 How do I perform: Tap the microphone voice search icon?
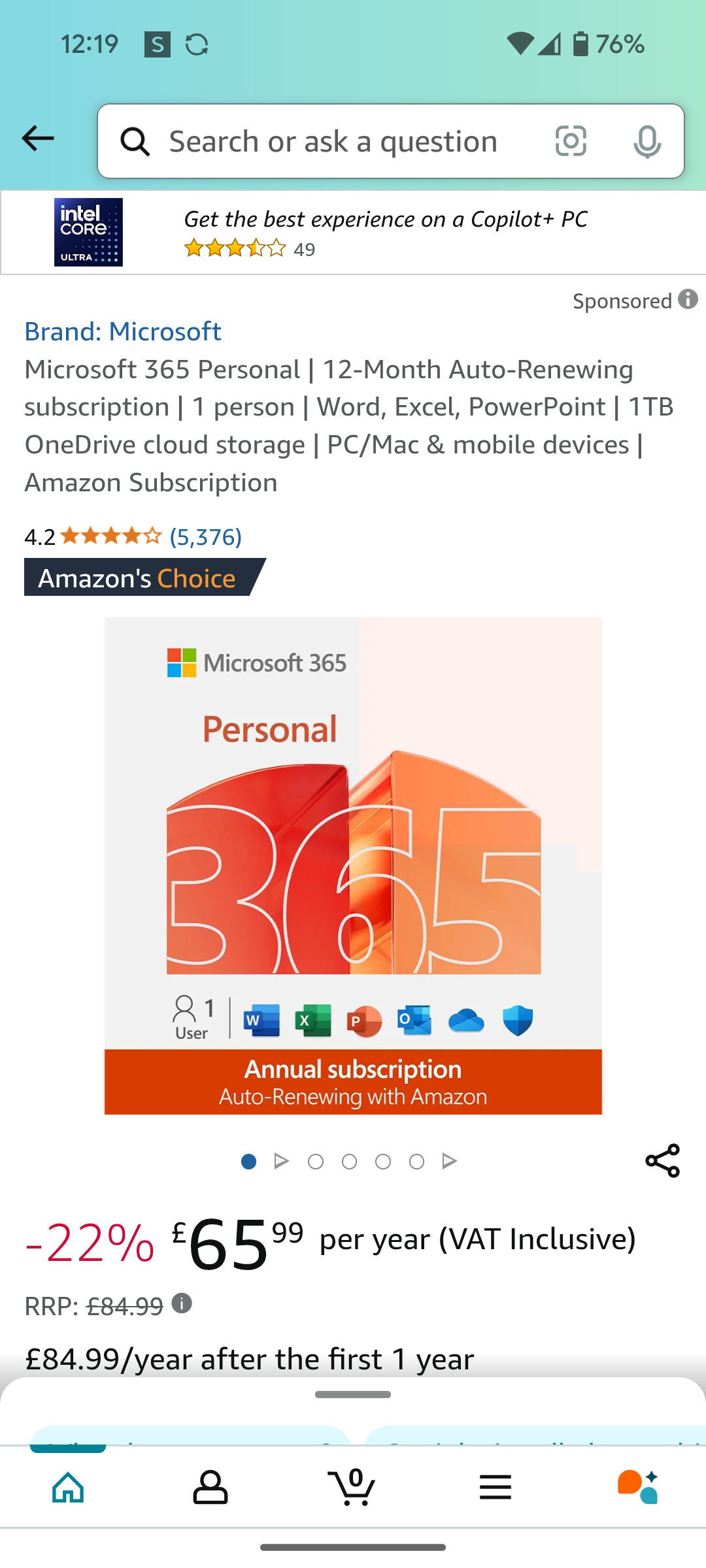(647, 142)
